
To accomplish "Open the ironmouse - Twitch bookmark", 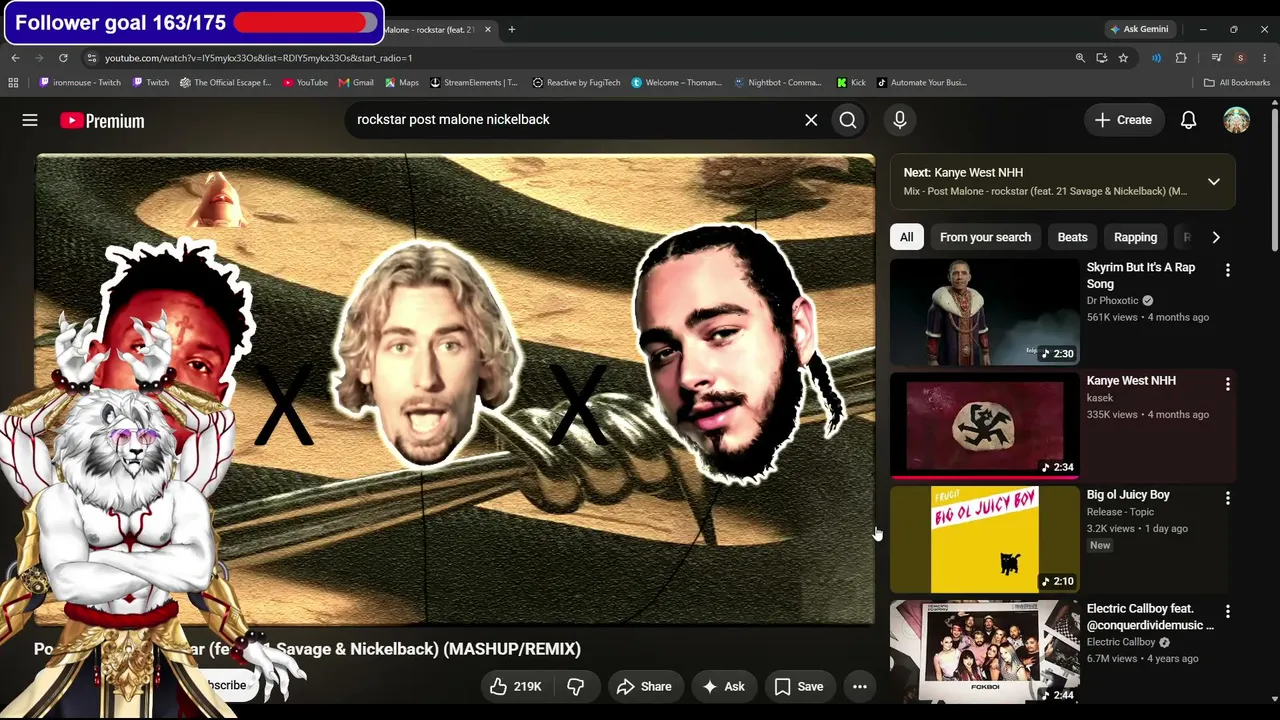I will tap(79, 83).
